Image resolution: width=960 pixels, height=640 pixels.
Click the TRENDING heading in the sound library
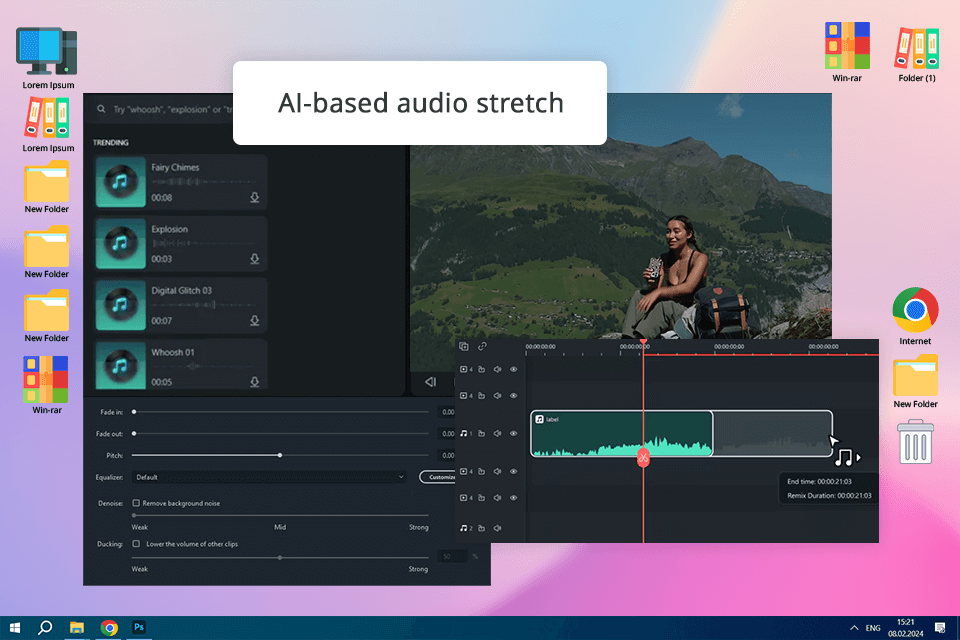tap(111, 143)
